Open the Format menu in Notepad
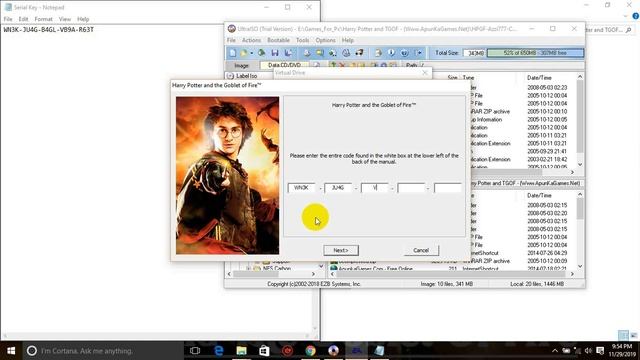 coord(44,19)
